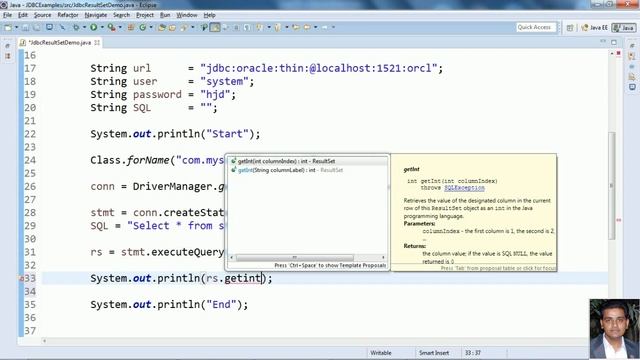
Task: Focus the Quick Access search field
Action: [x=536, y=27]
